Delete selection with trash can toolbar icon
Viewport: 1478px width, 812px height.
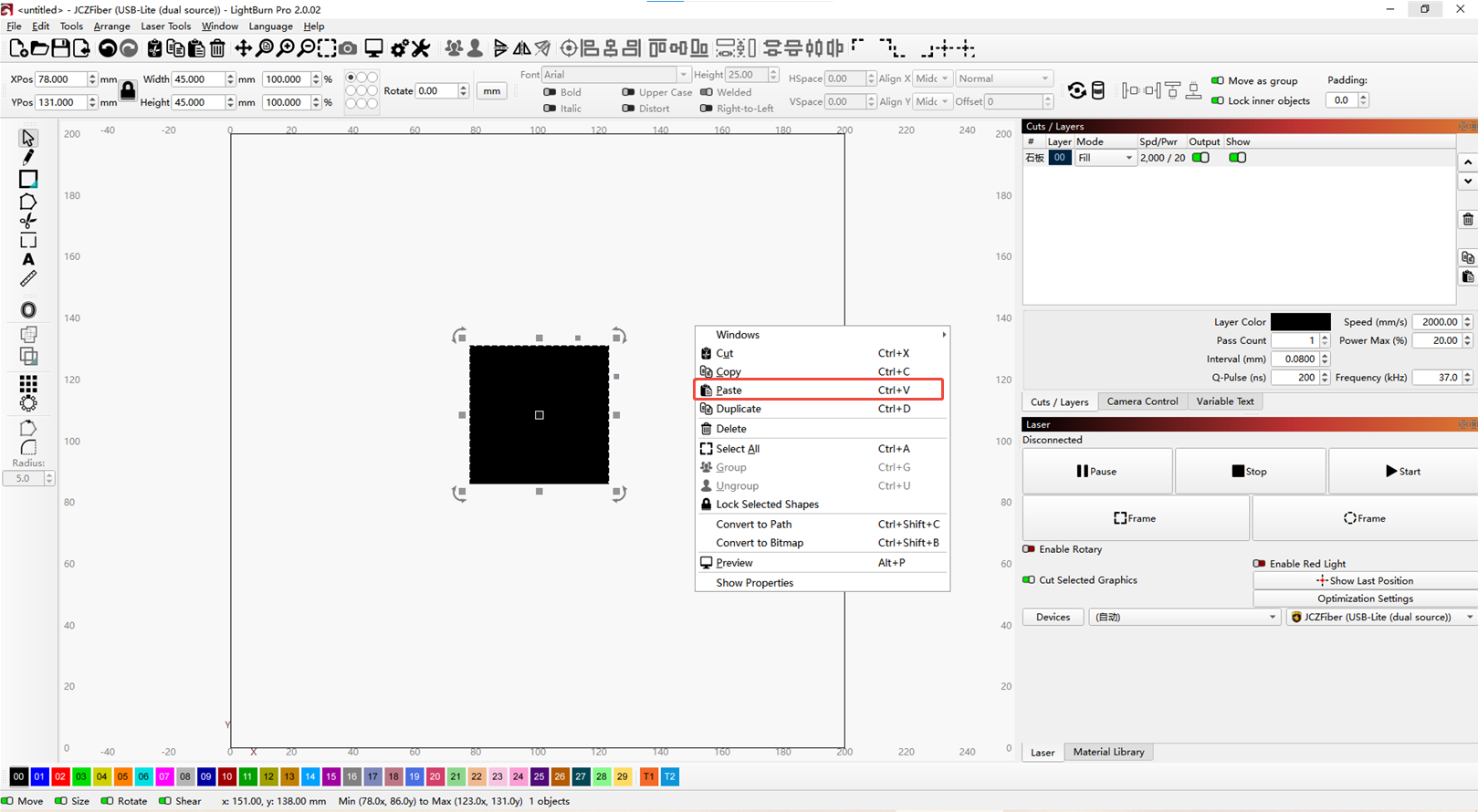[x=217, y=48]
